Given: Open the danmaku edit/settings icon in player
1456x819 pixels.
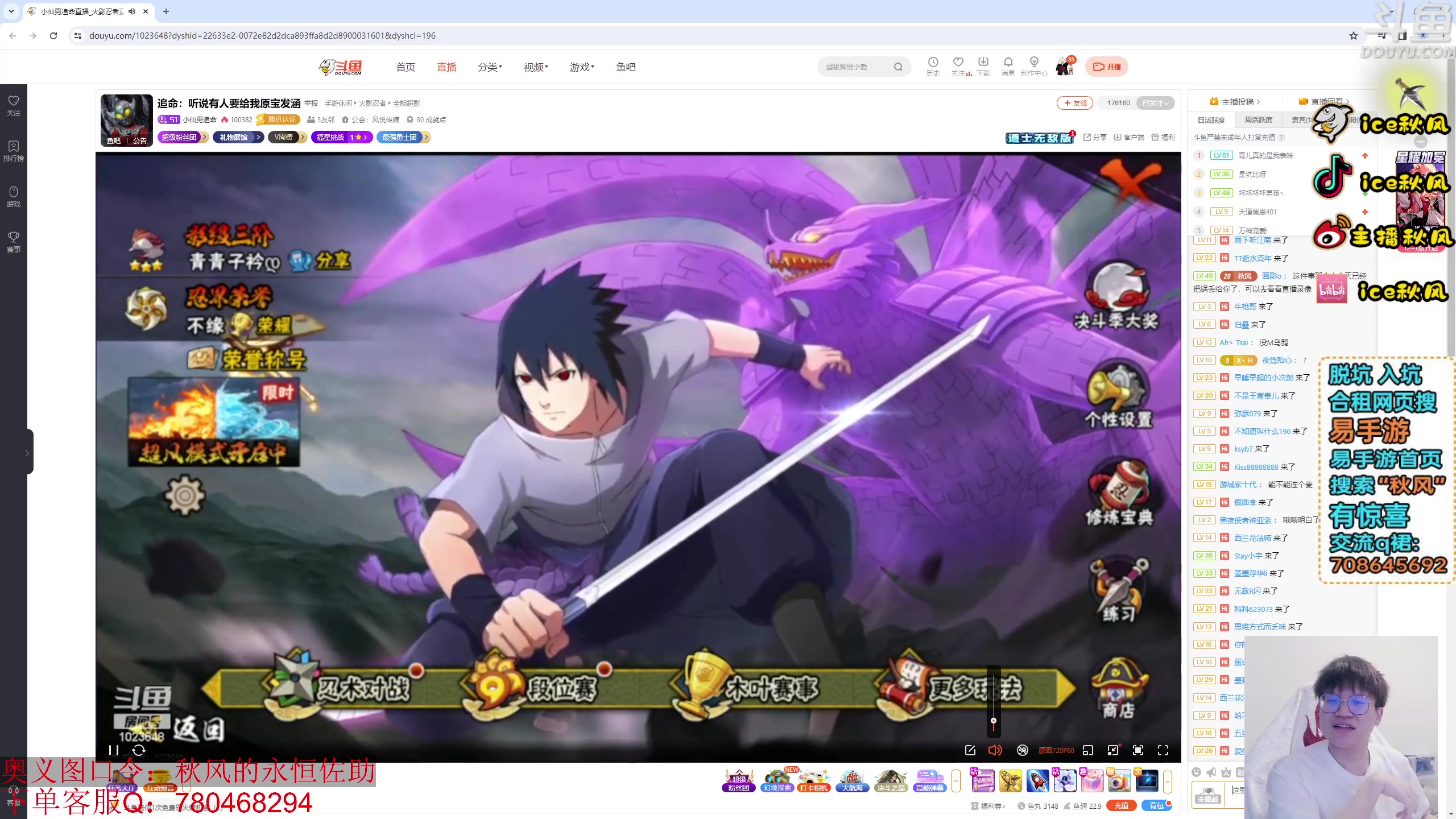Looking at the screenshot, I should coord(970,750).
